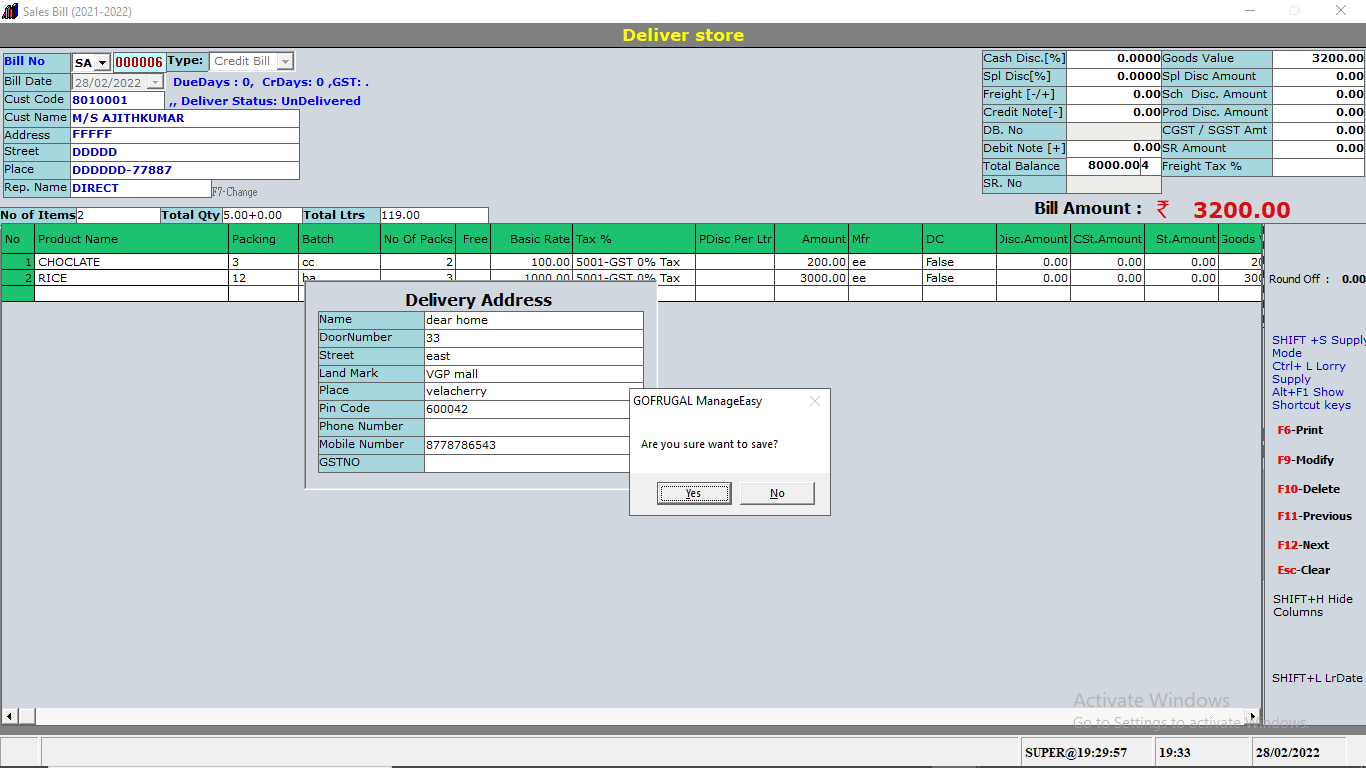
Task: Click the 200.00 amount cell for CHOCLATE
Action: point(811,262)
